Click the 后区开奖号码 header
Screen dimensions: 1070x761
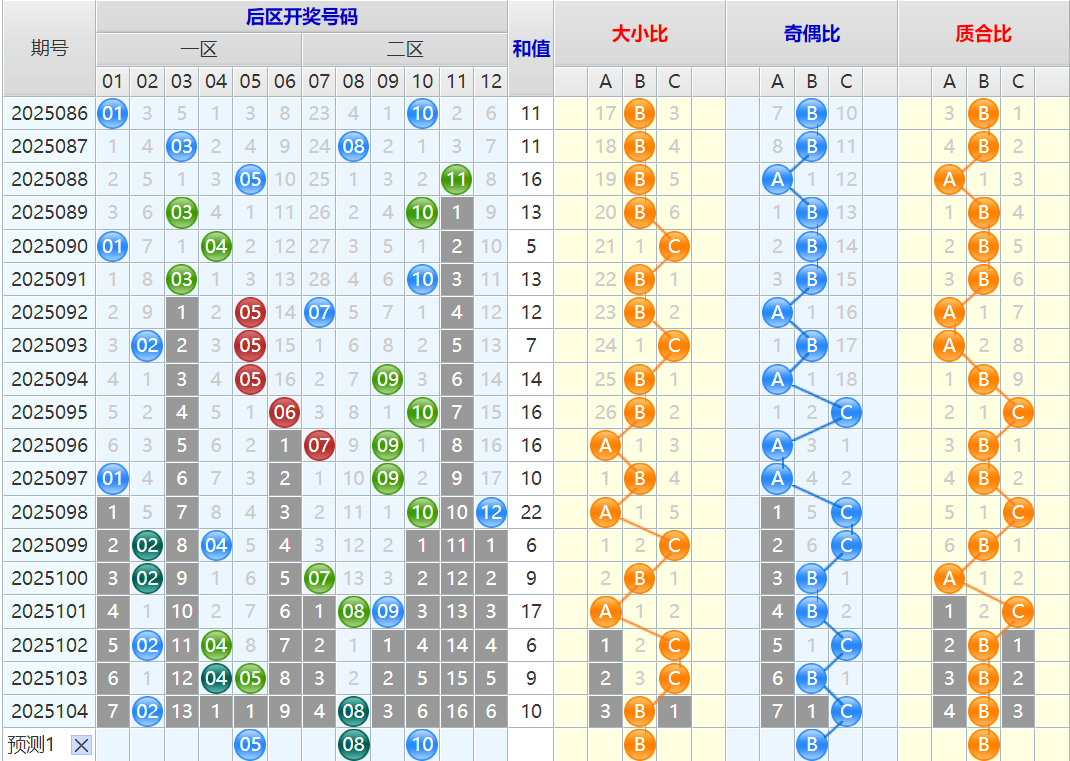point(302,17)
